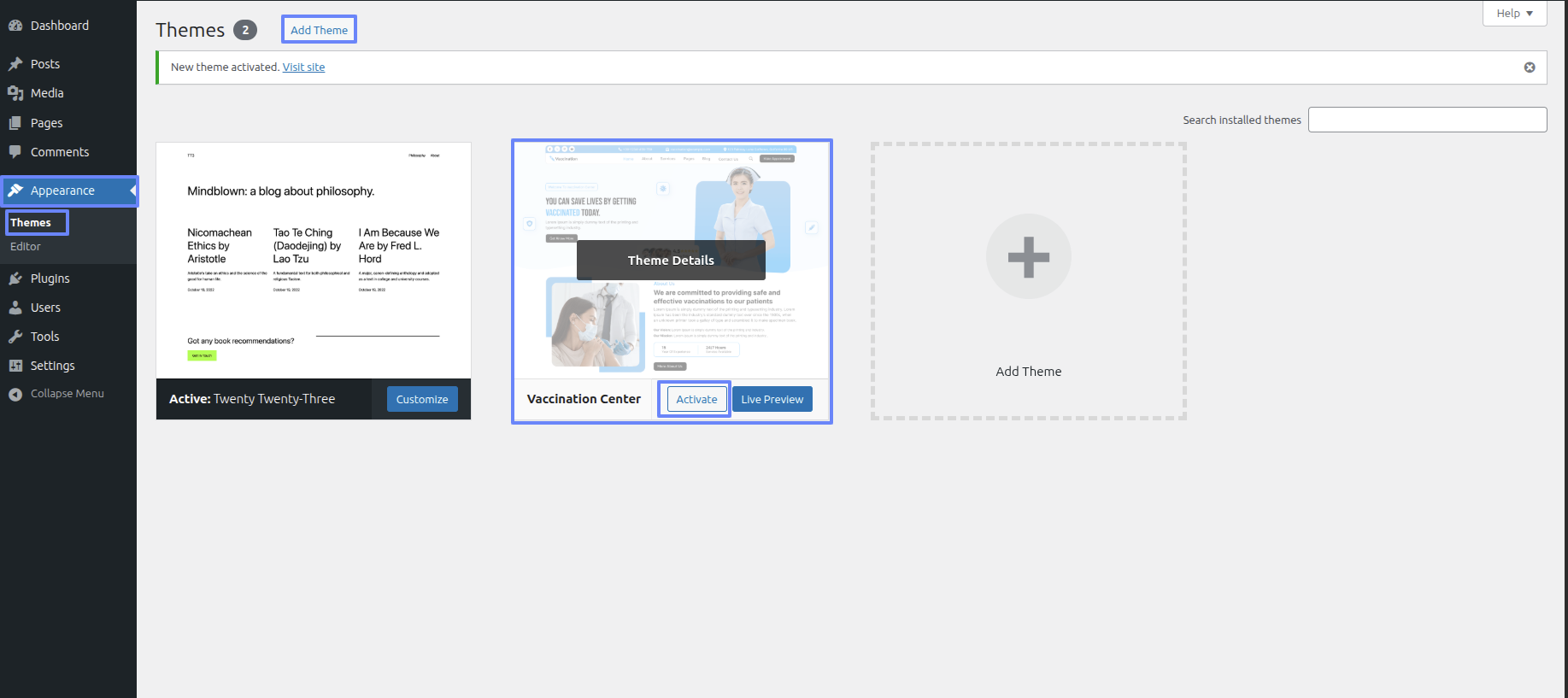Click the Users person icon
This screenshot has width=1568, height=698.
(15, 308)
